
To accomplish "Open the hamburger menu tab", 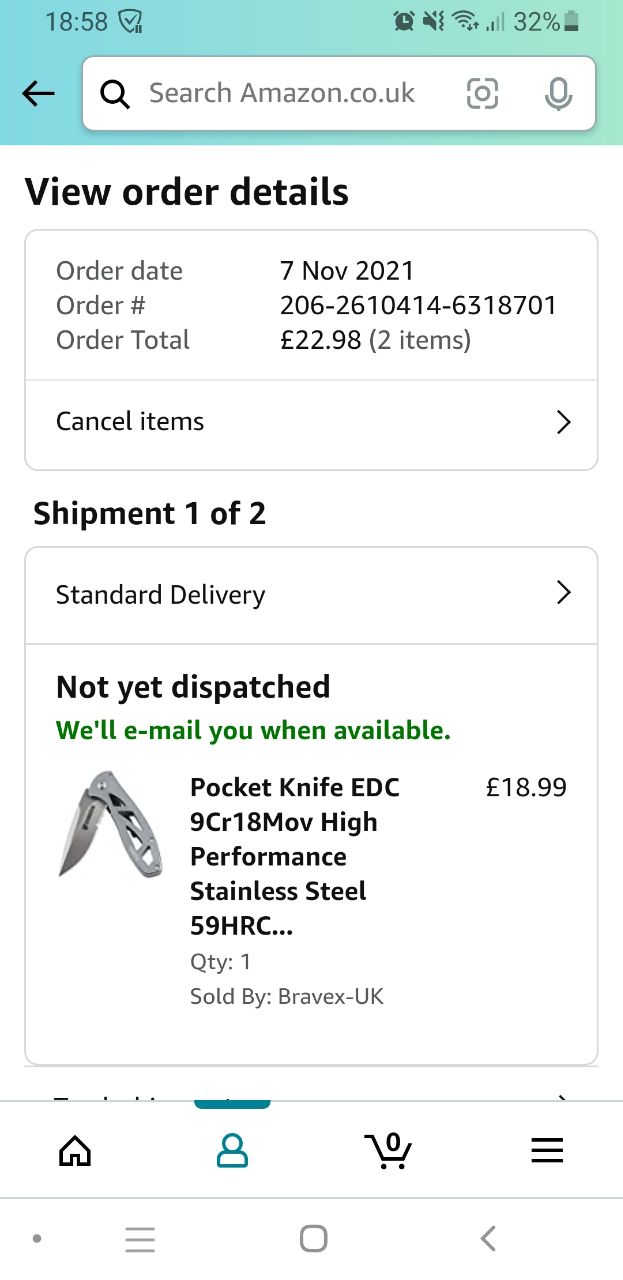I will coord(547,1151).
